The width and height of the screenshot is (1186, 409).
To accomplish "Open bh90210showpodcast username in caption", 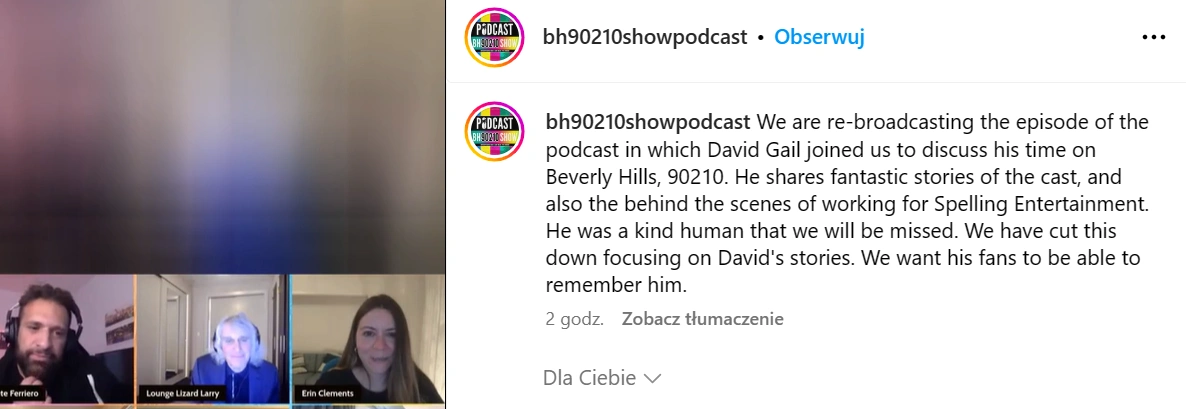I will tap(648, 122).
